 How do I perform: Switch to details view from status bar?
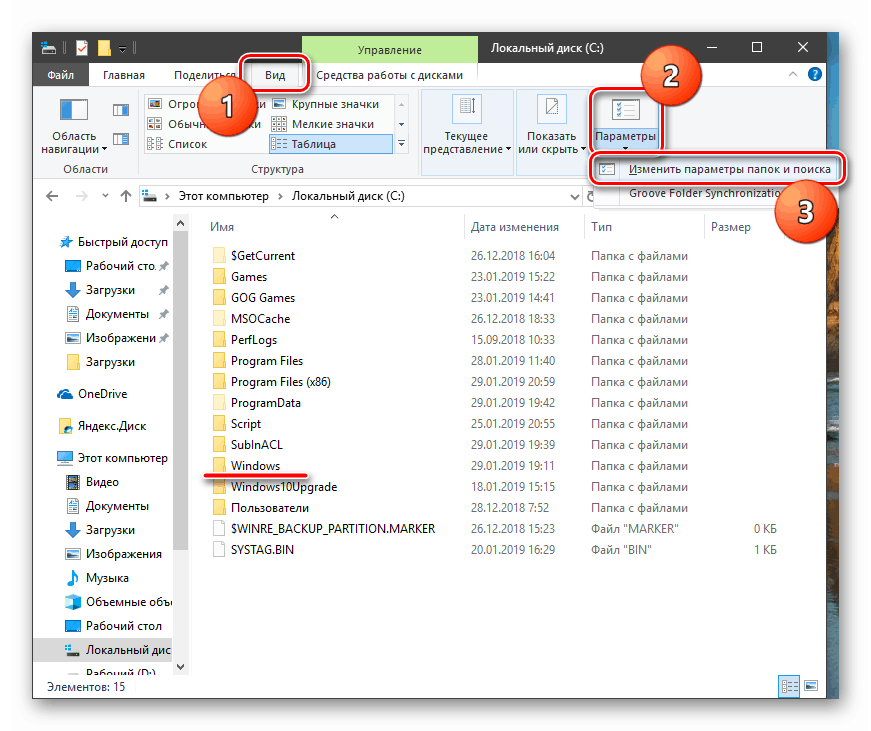[x=789, y=686]
